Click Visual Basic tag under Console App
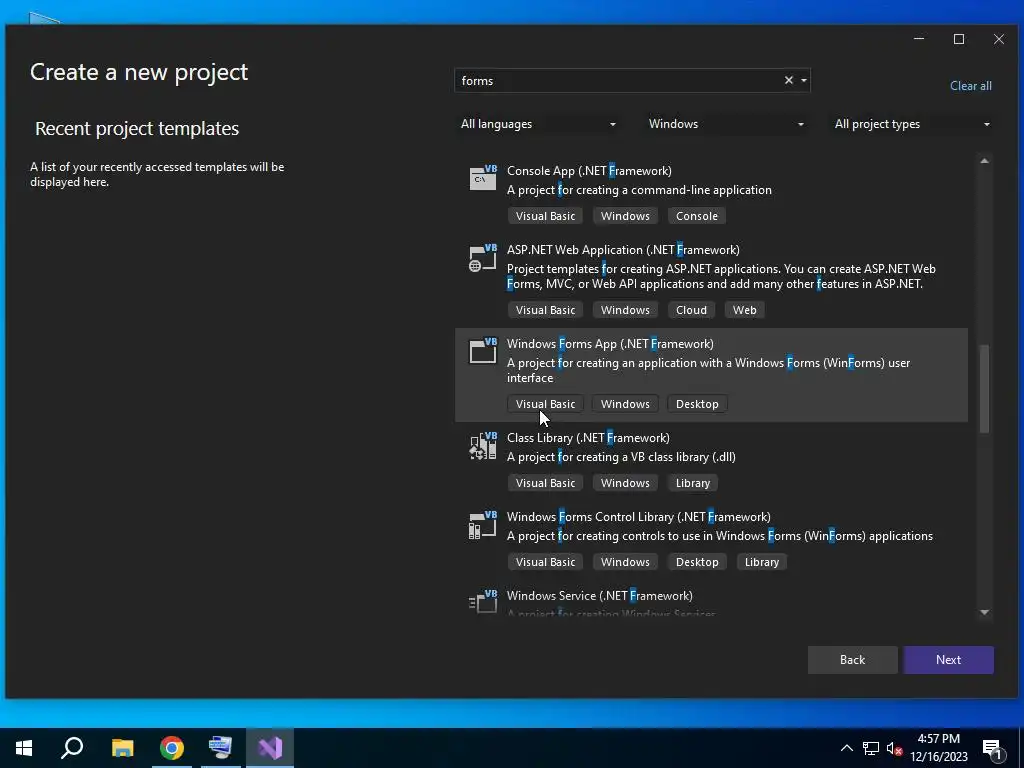This screenshot has height=768, width=1024. click(545, 216)
